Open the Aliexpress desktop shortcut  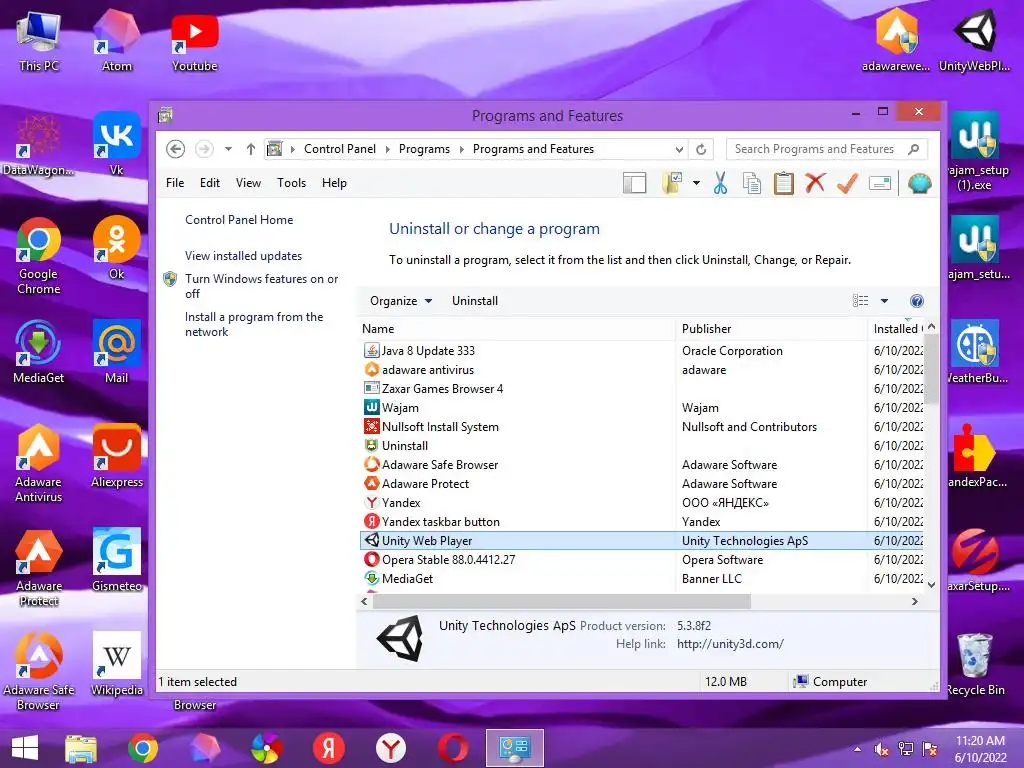[117, 456]
